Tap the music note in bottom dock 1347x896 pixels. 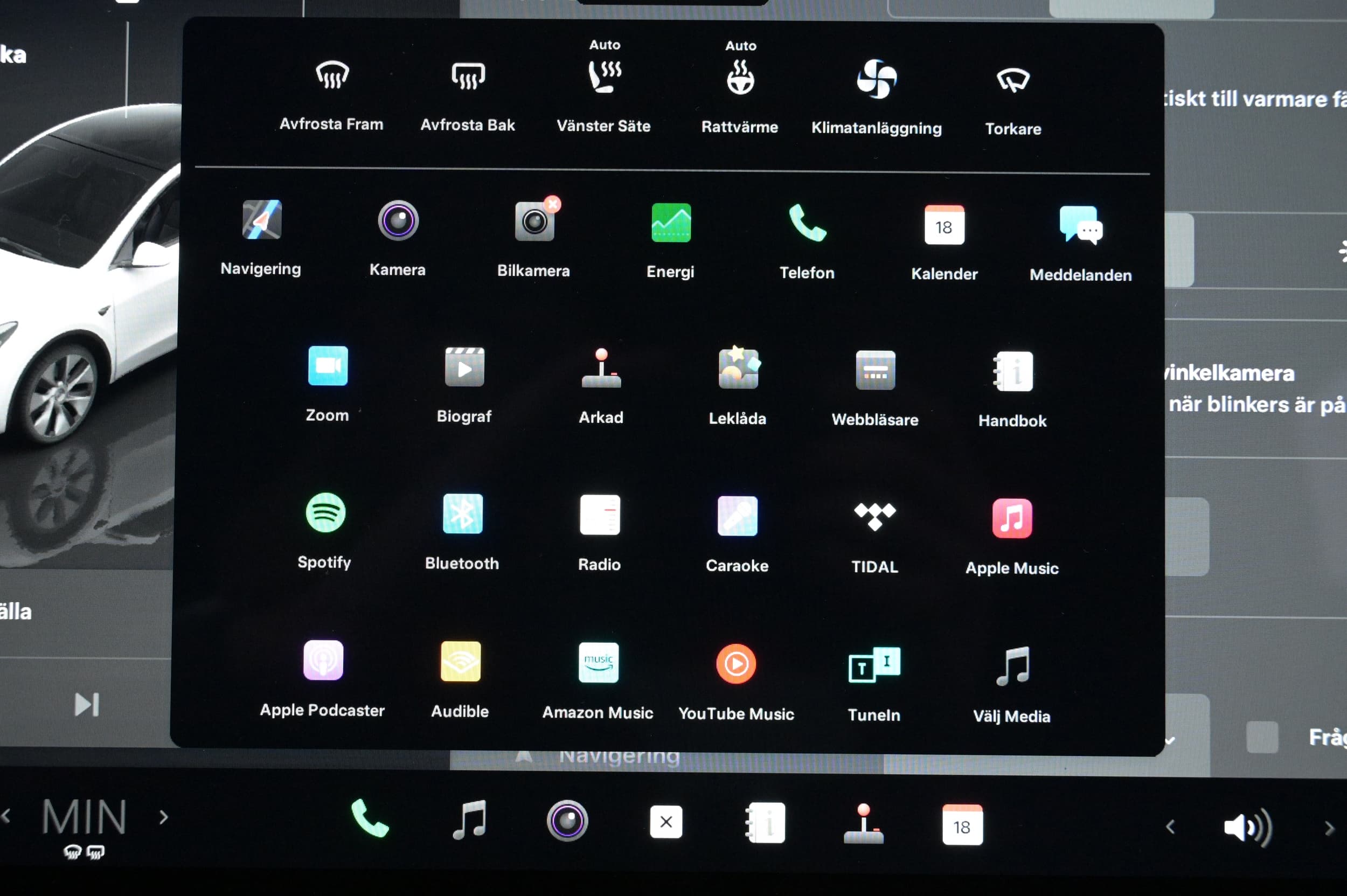[469, 819]
